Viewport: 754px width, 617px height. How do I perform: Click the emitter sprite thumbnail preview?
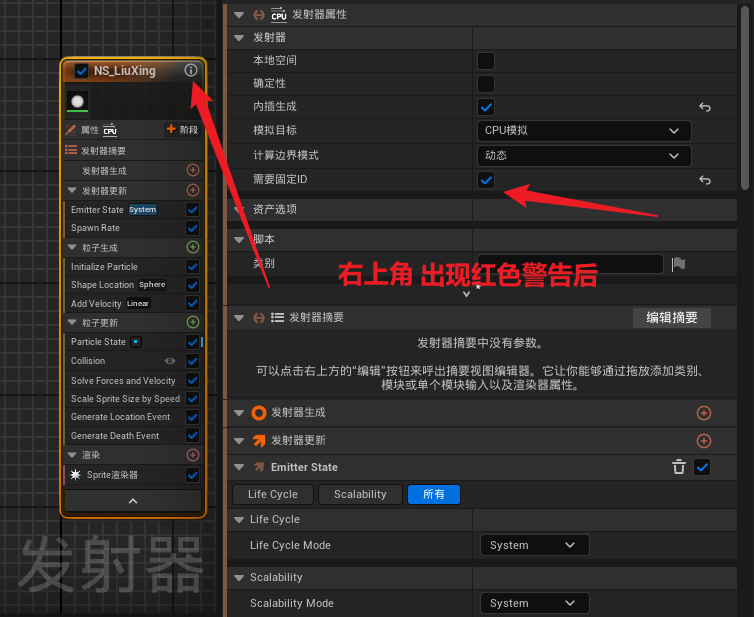[x=77, y=101]
